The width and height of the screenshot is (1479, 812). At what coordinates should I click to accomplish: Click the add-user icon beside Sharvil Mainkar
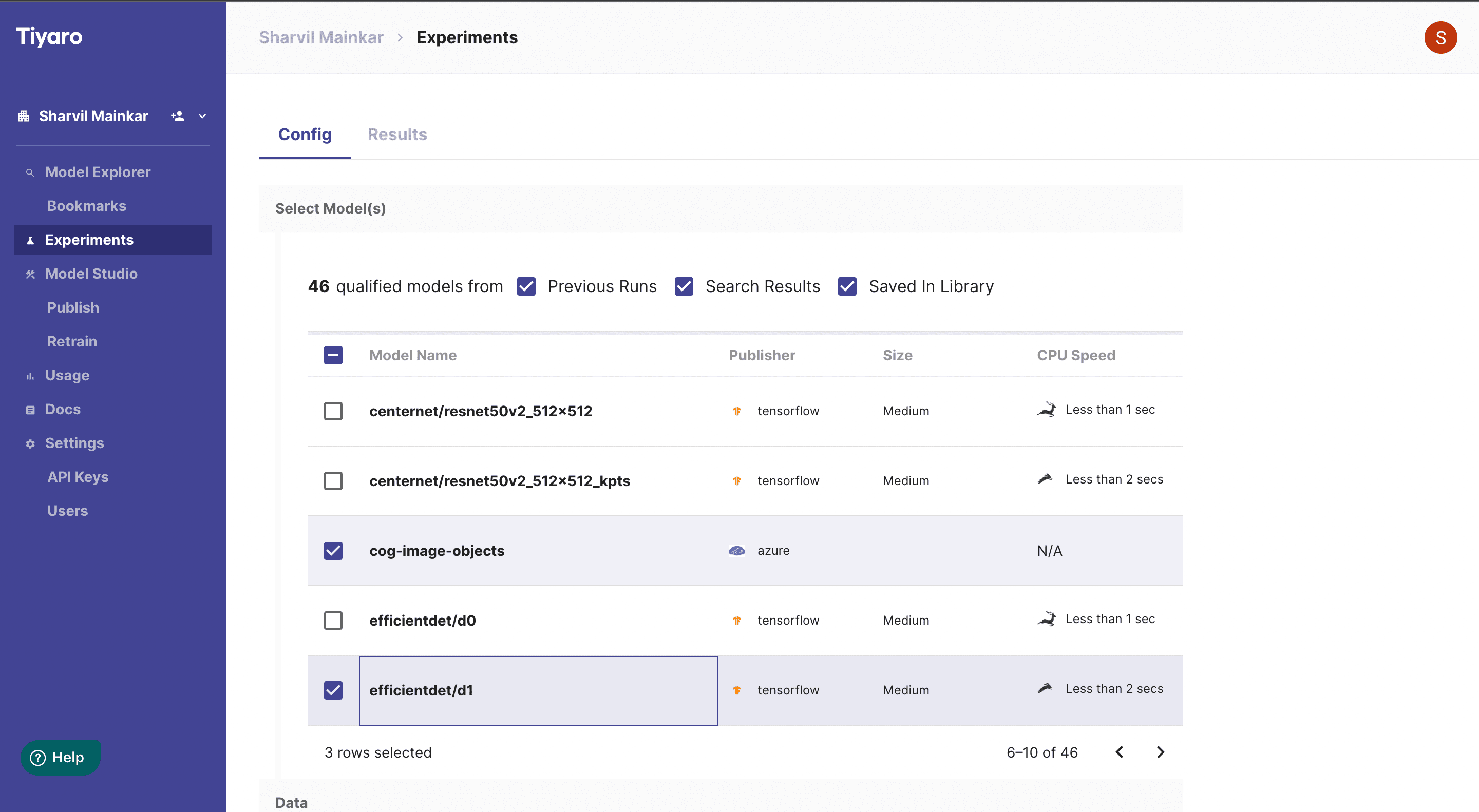pyautogui.click(x=177, y=116)
